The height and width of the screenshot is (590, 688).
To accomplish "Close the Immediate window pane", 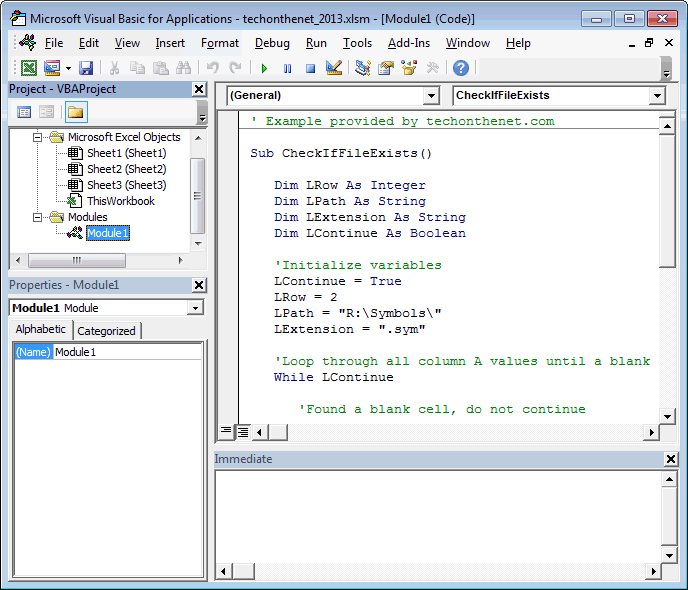I will (x=671, y=459).
